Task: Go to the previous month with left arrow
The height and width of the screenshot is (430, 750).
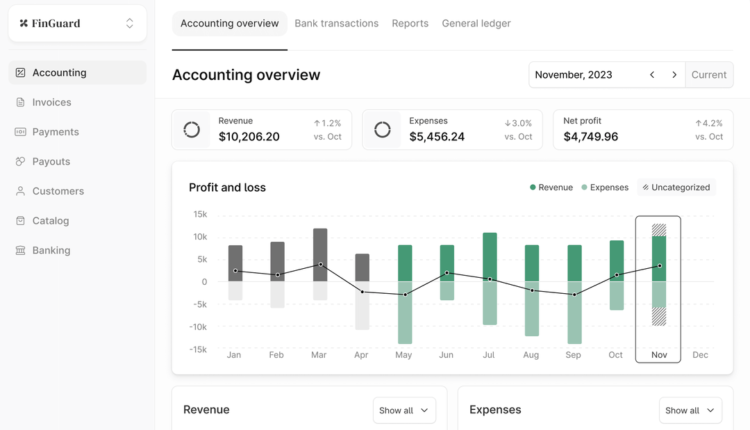Action: pos(652,75)
